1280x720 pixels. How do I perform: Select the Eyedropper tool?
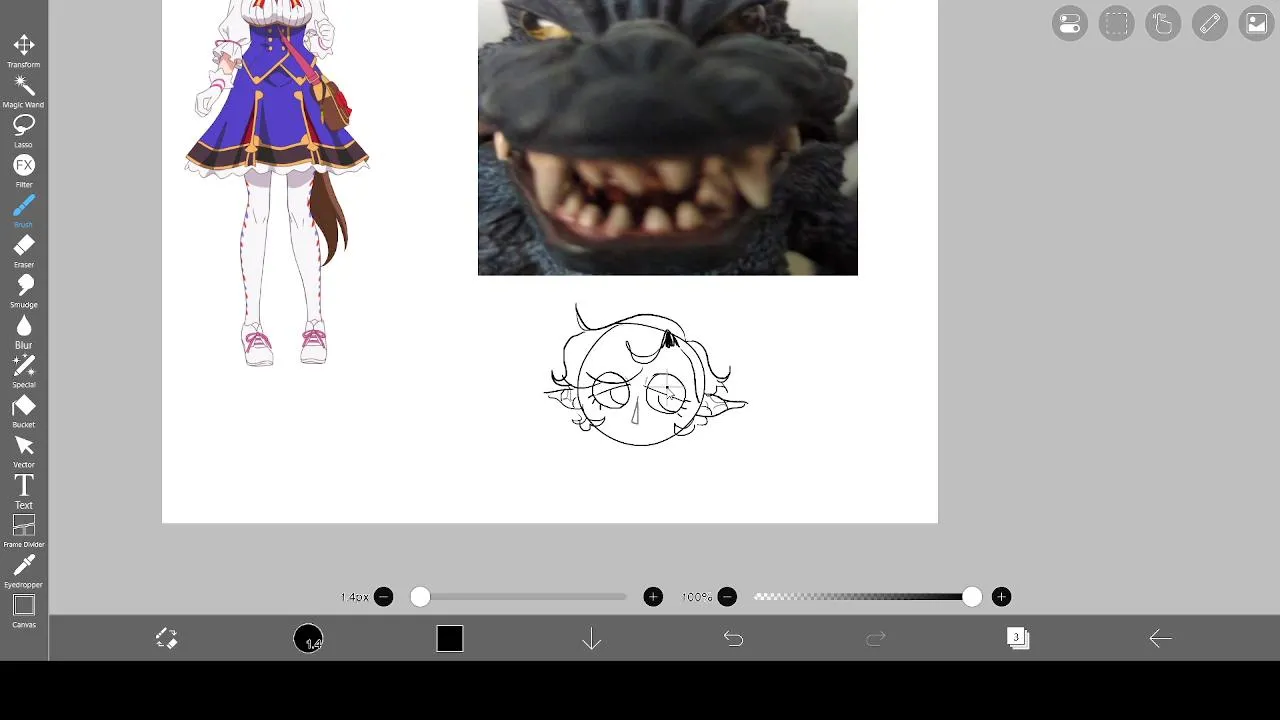click(24, 571)
